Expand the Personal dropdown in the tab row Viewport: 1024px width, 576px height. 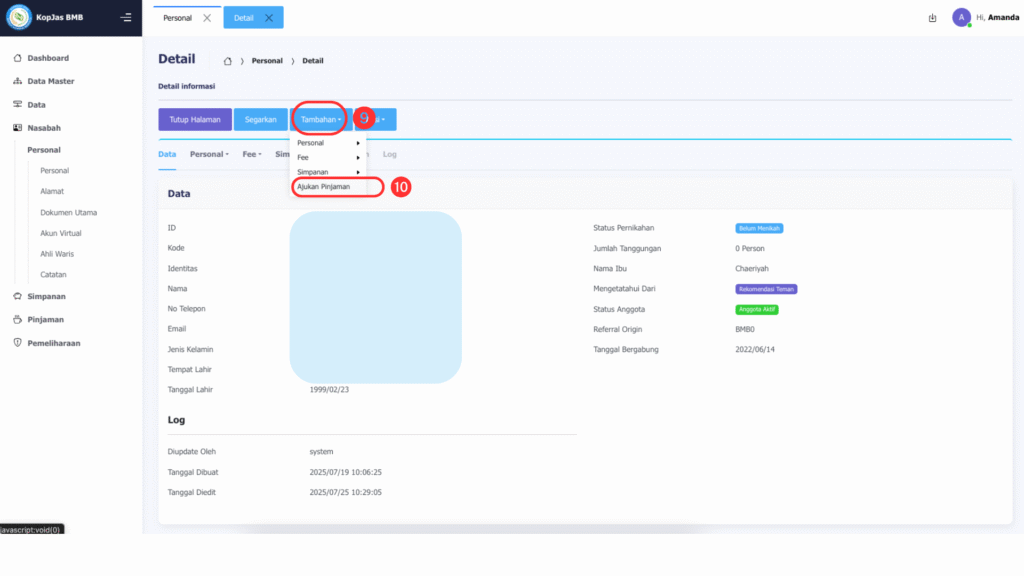[x=209, y=154]
